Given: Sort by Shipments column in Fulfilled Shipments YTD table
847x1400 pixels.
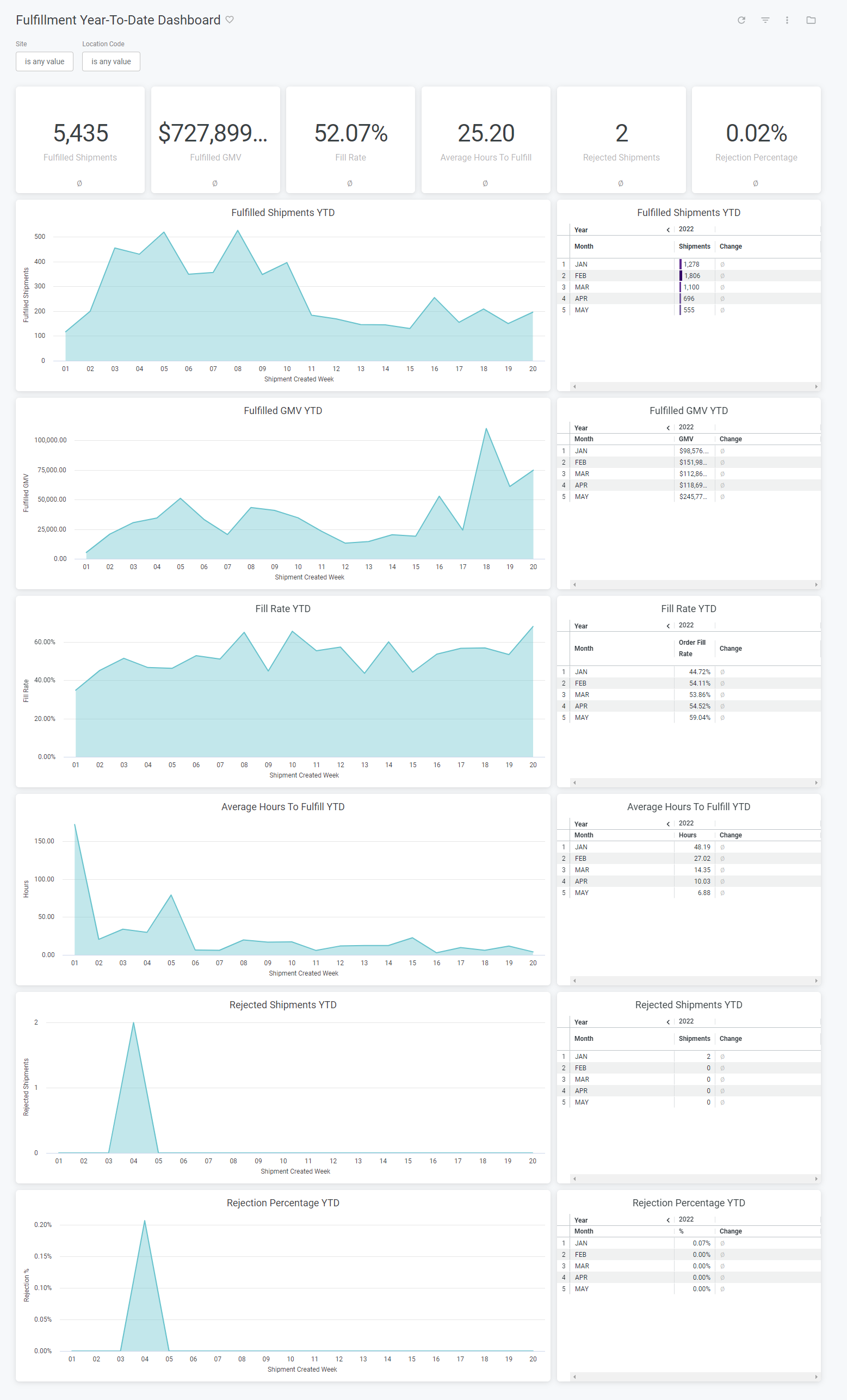Looking at the screenshot, I should click(x=694, y=246).
